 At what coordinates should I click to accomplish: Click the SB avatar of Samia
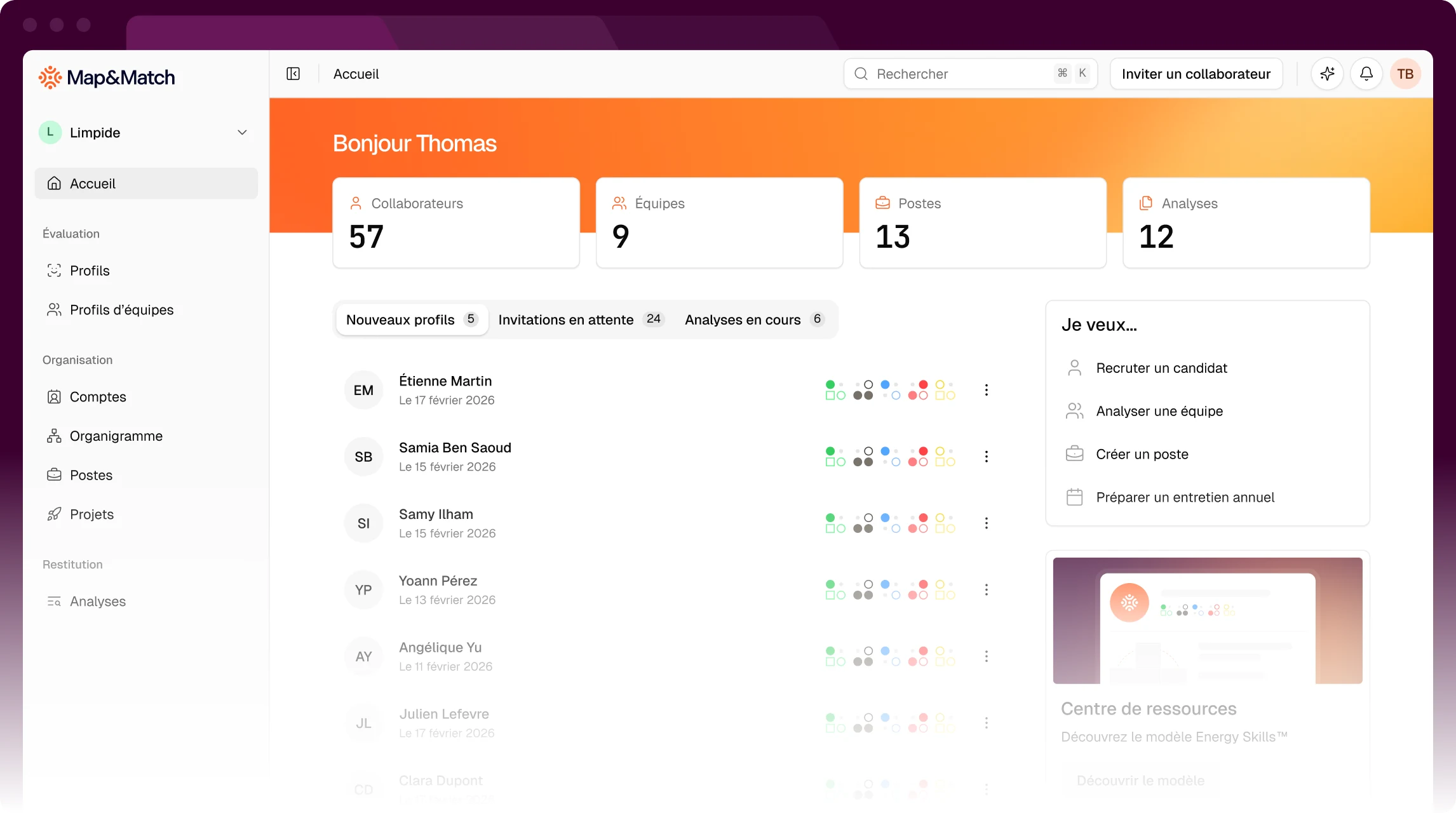(x=363, y=457)
